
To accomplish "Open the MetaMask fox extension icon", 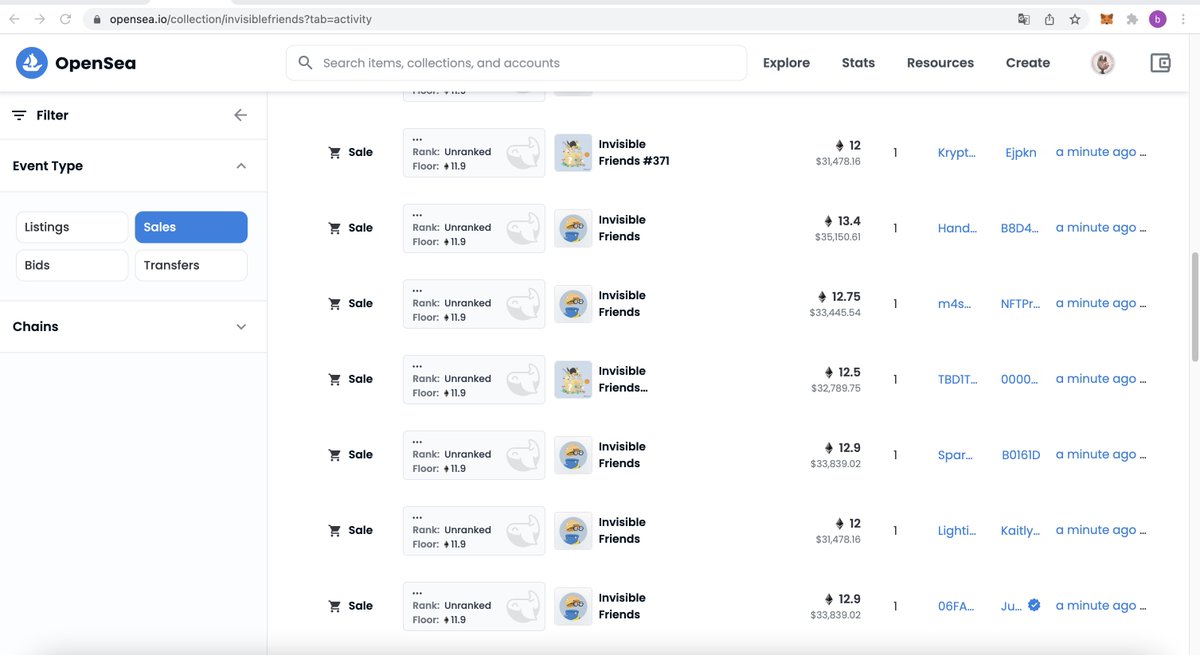I will (1106, 19).
